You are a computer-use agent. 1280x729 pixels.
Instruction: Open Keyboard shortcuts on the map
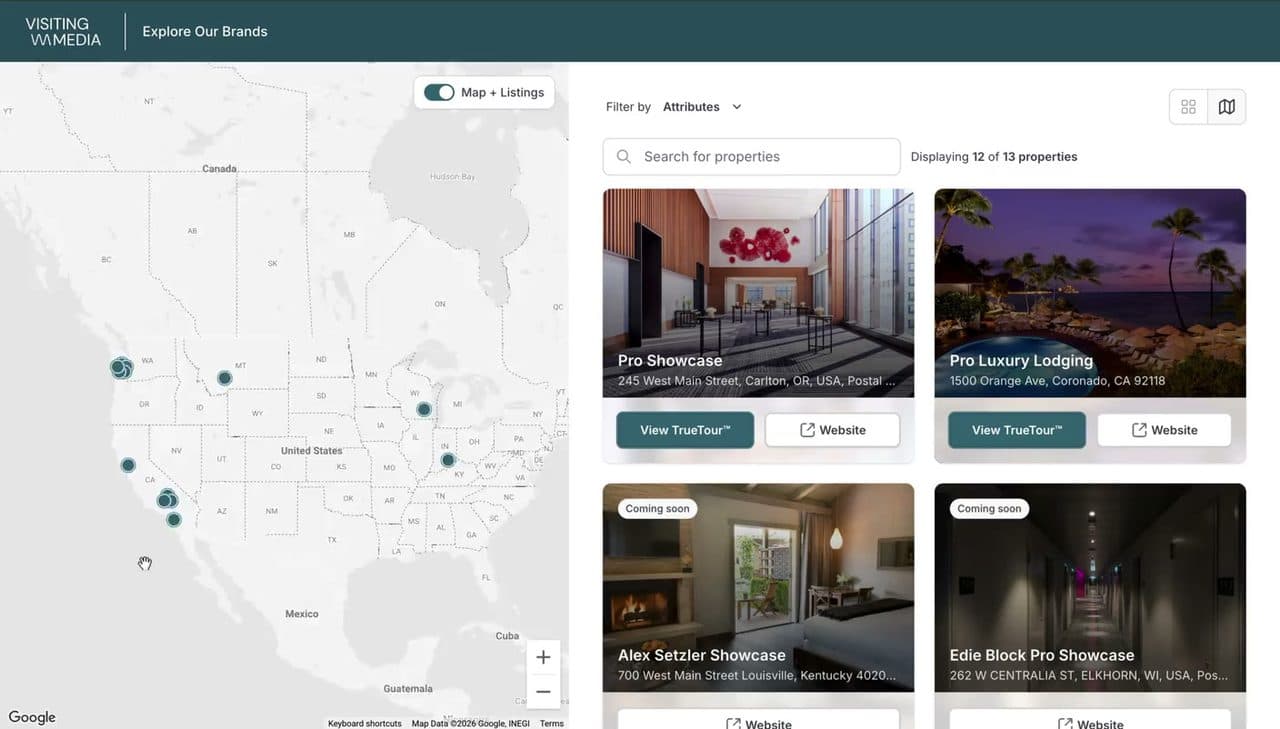tap(365, 723)
